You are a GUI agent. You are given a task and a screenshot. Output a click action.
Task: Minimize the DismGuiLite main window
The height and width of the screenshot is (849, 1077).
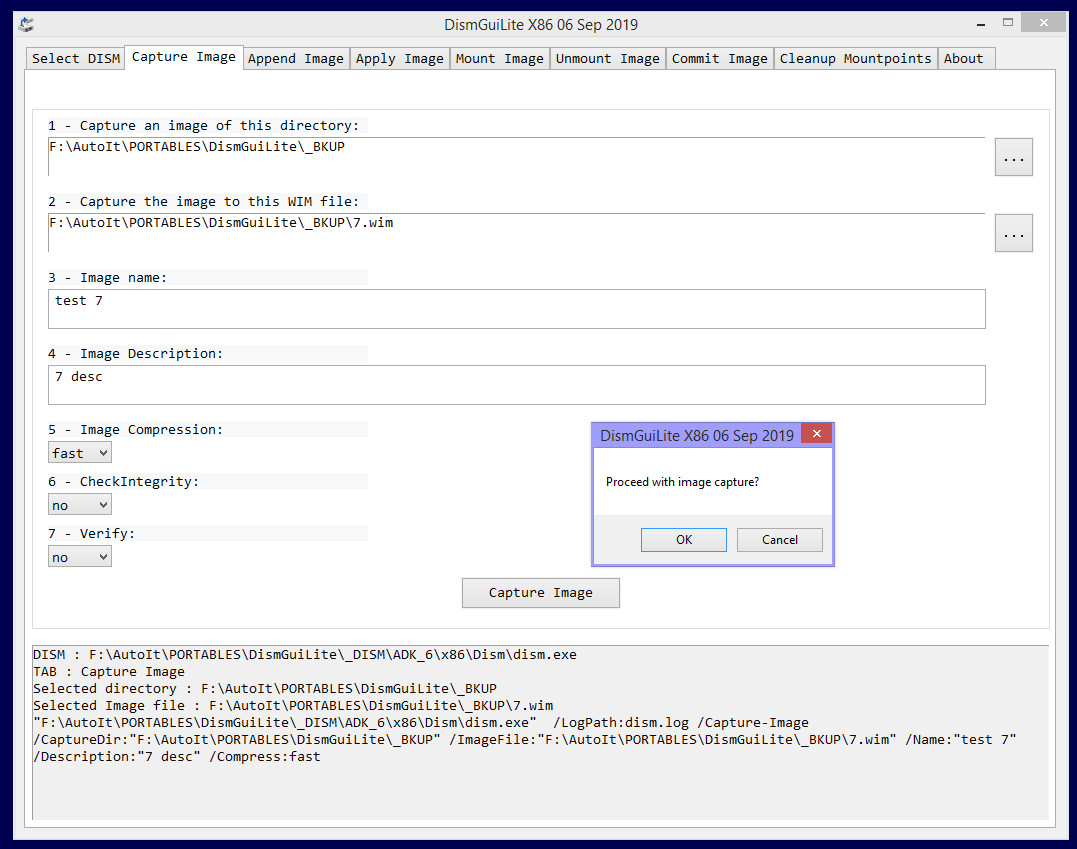[x=981, y=24]
